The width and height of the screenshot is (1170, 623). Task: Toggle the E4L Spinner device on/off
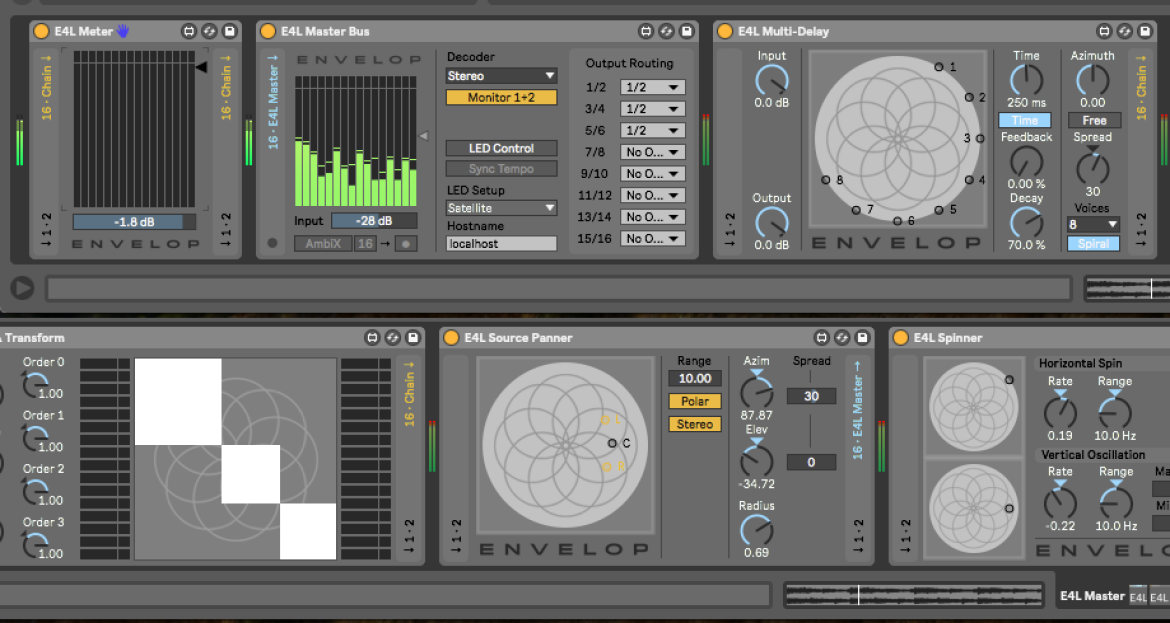click(901, 338)
